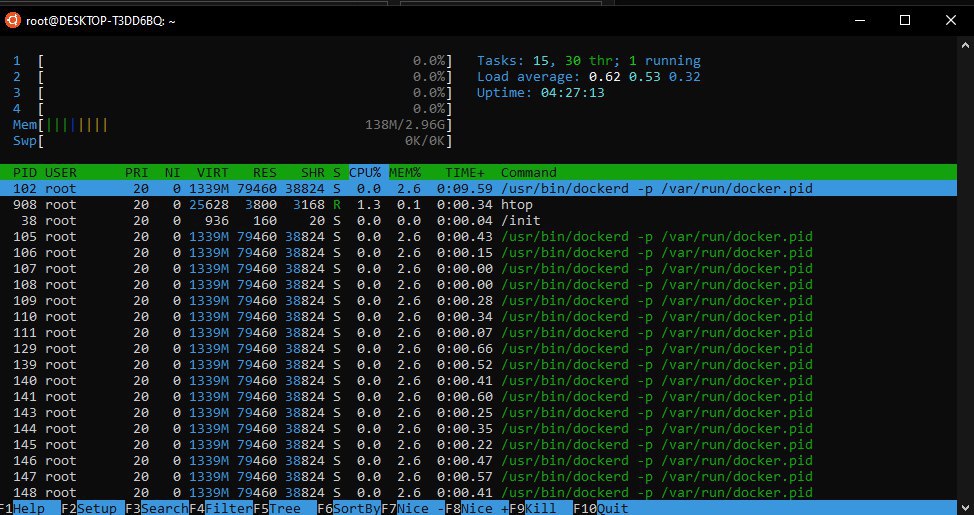This screenshot has height=515, width=974.
Task: Open F2 Setup in the footer bar
Action: 93,508
